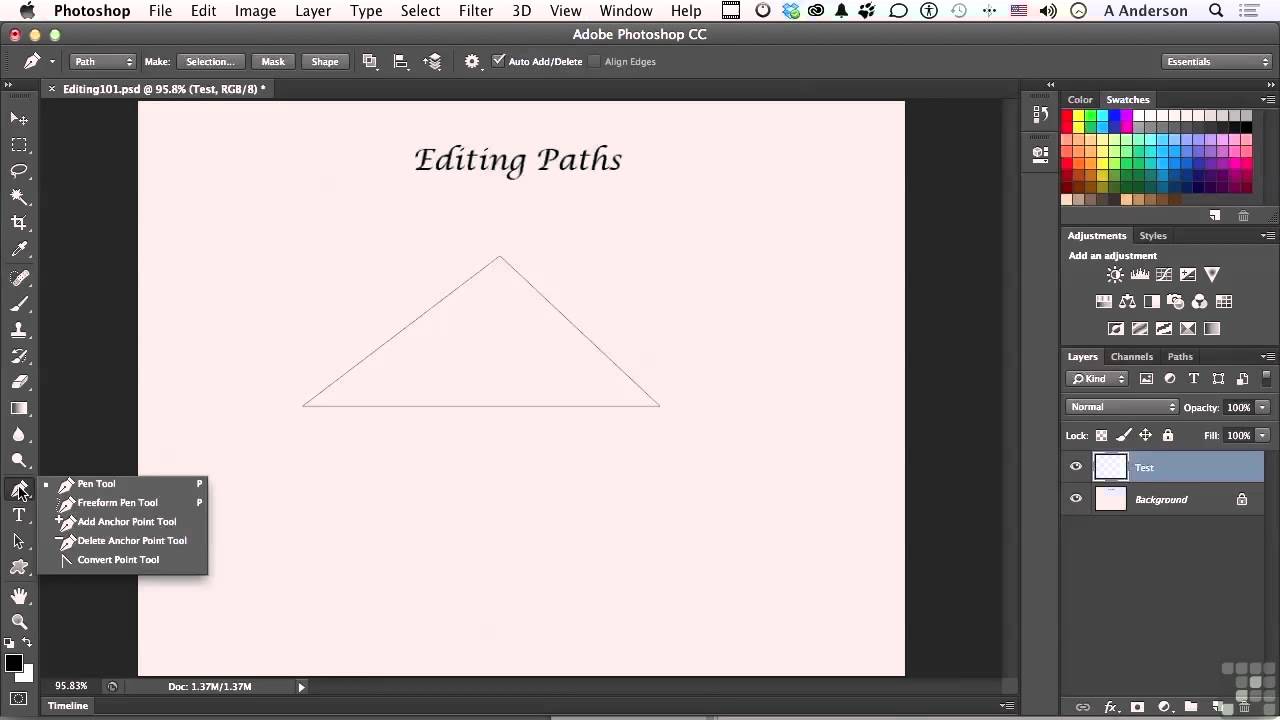Select the Convert Point Tool
The height and width of the screenshot is (720, 1280).
pyautogui.click(x=118, y=559)
